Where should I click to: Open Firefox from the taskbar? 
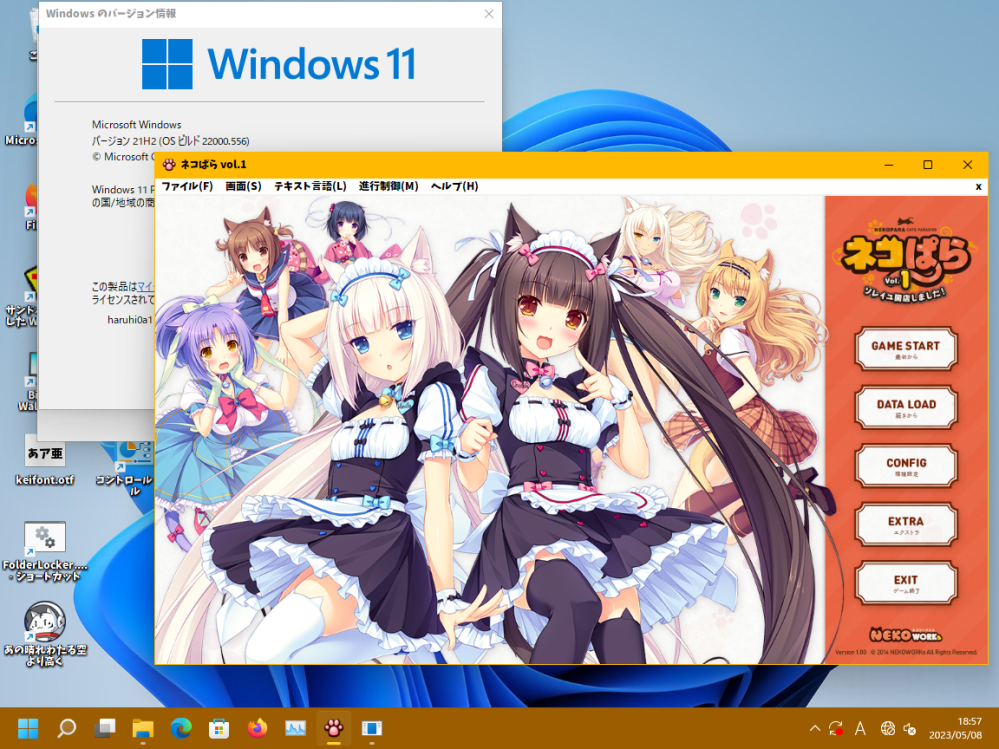click(257, 728)
